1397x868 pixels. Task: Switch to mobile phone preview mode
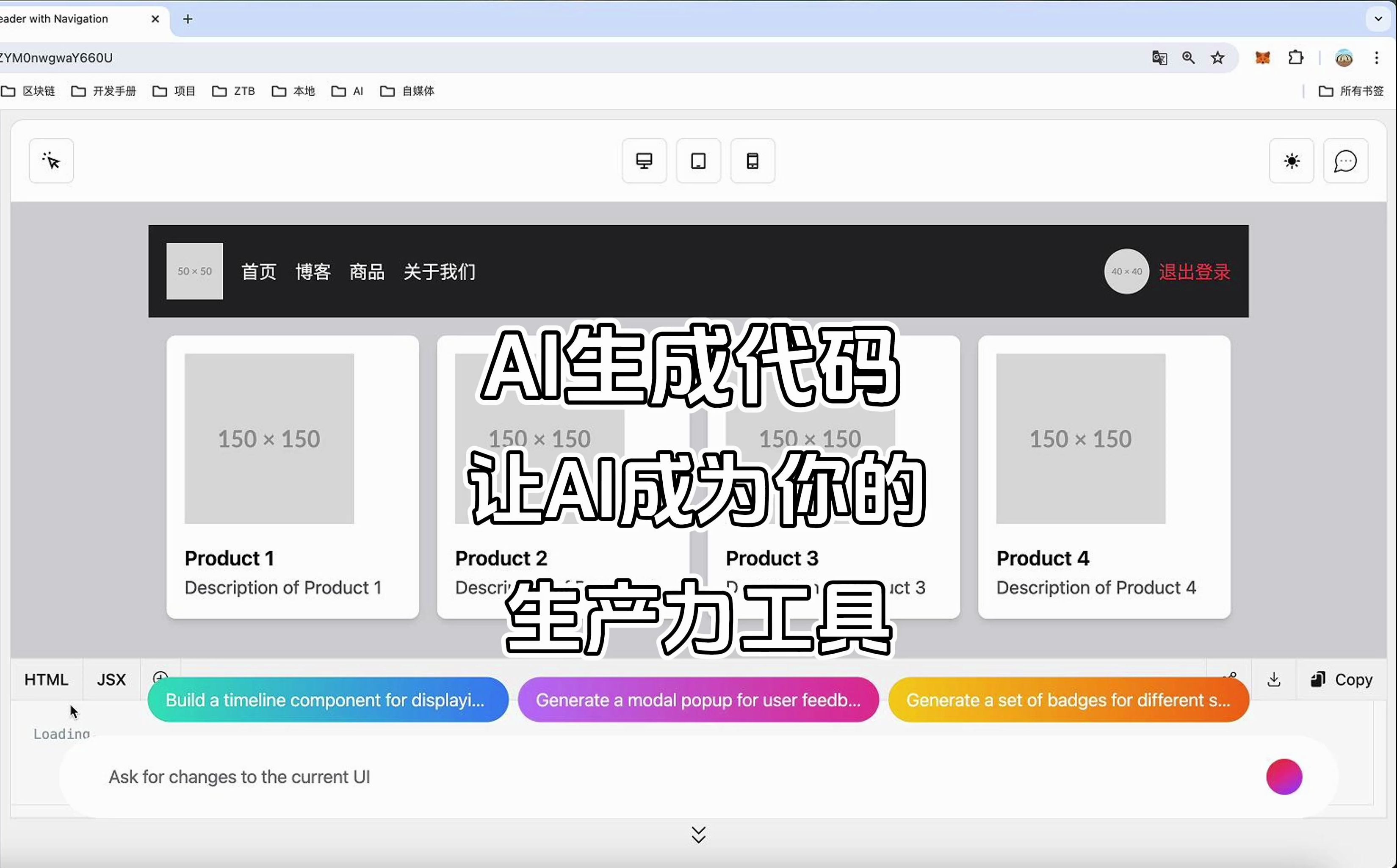pos(752,161)
